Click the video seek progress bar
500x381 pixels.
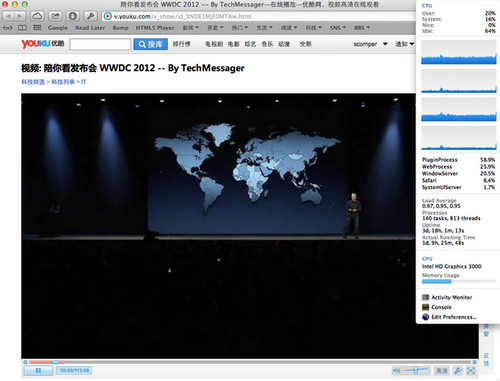(250, 362)
